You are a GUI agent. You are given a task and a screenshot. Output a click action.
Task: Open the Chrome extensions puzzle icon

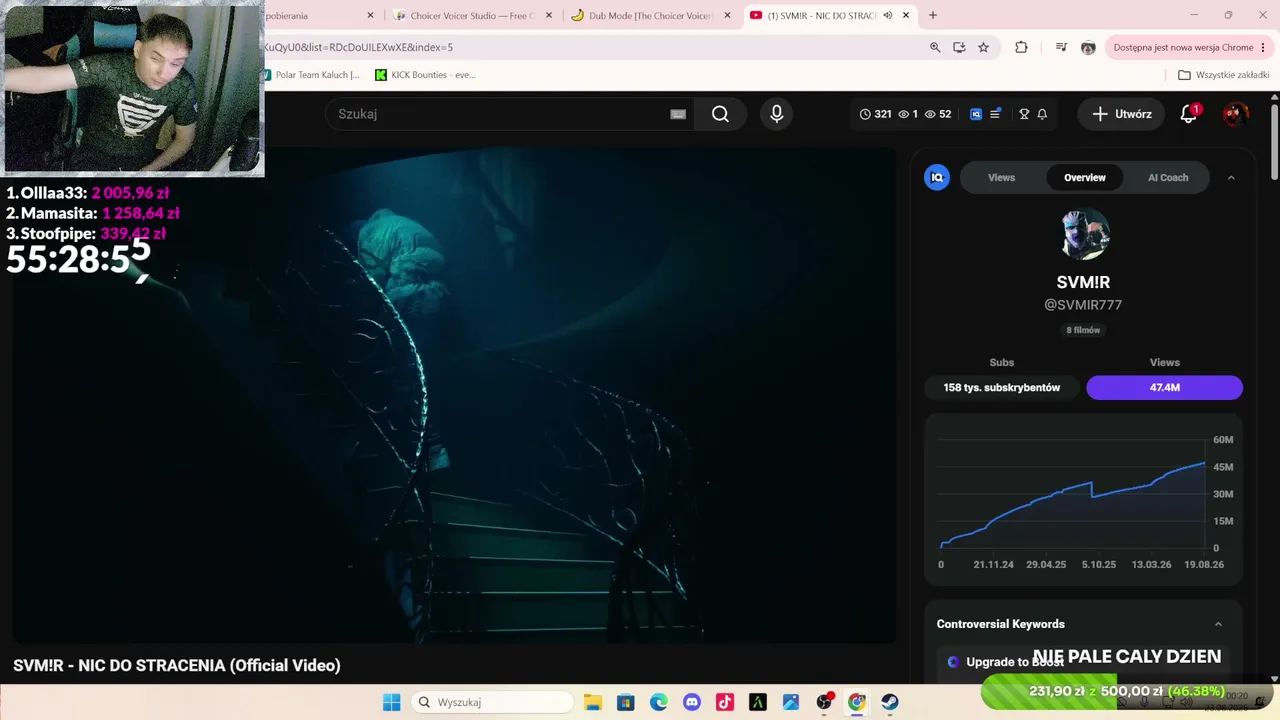(1021, 47)
